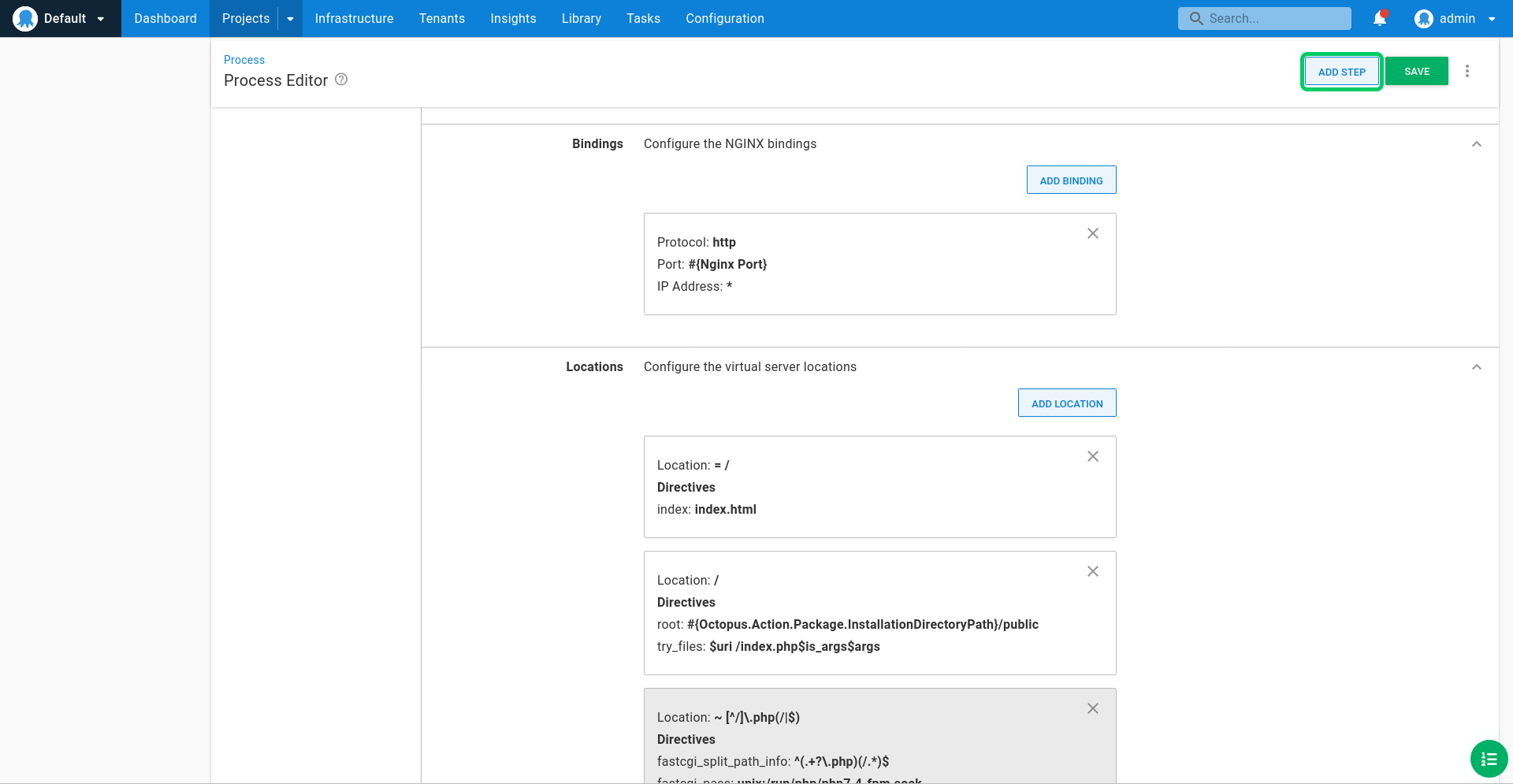
Task: Open Process Editor help icon
Action: pyautogui.click(x=341, y=80)
